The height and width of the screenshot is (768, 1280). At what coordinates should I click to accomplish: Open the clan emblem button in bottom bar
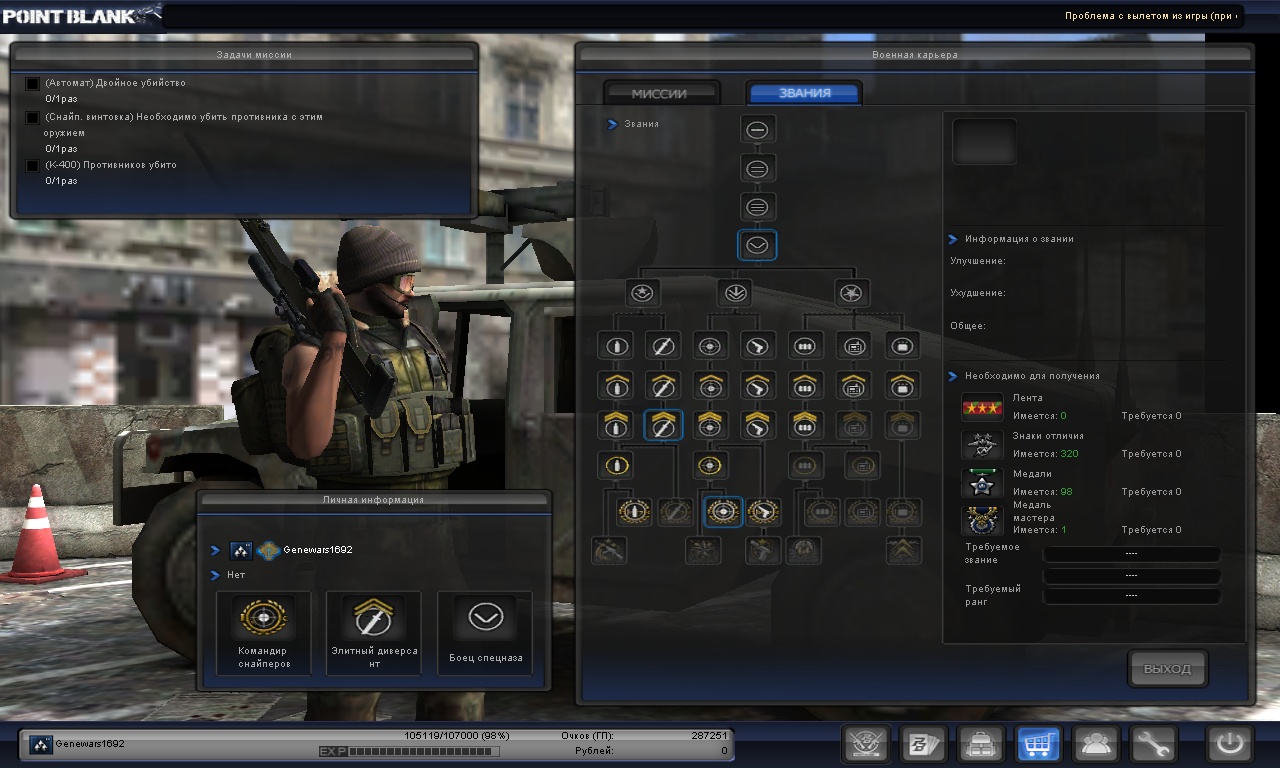coord(866,744)
